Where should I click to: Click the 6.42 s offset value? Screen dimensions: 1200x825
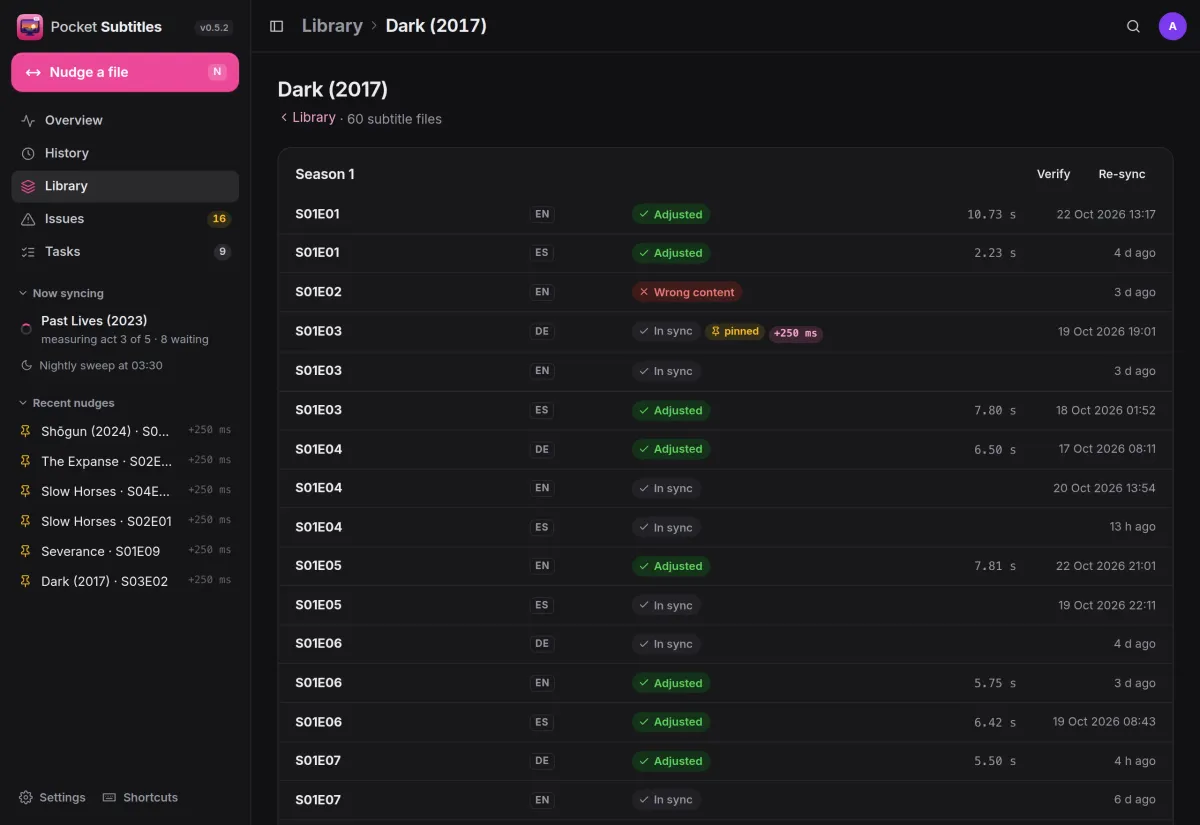click(995, 722)
